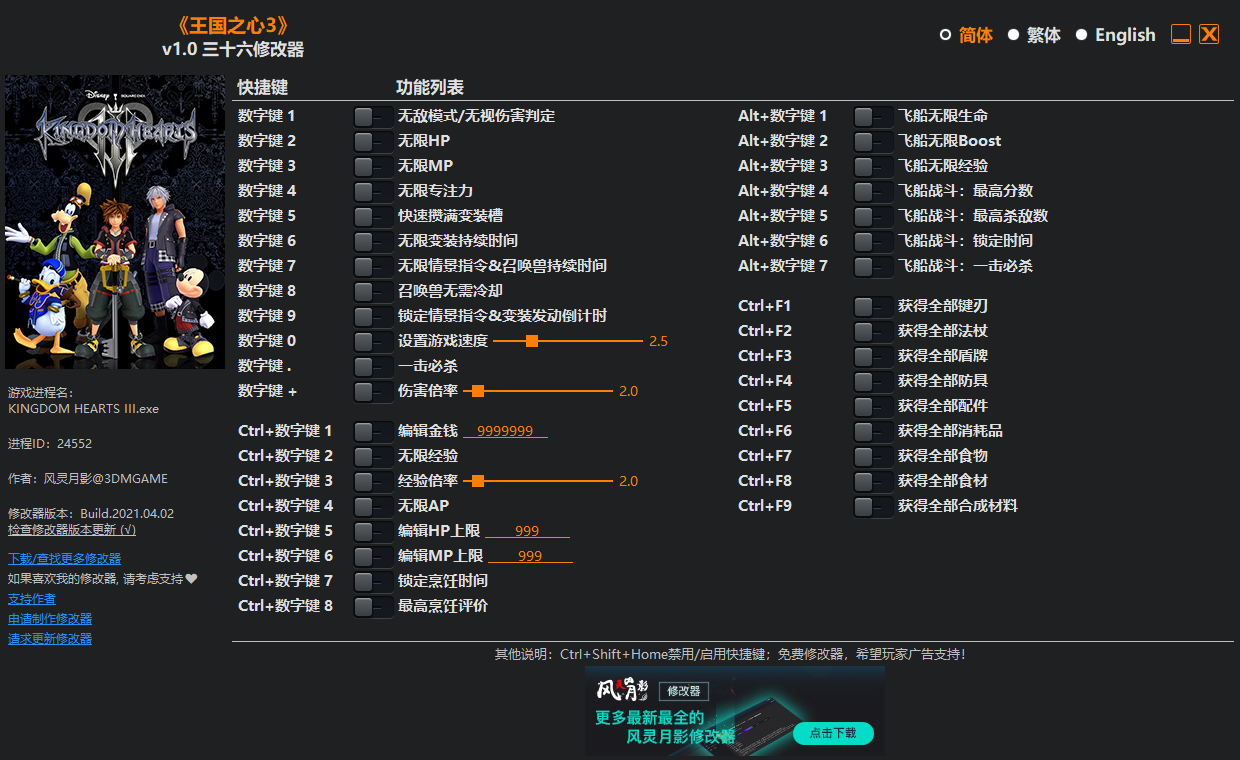
Task: Toggle 飞船无限生命 switch
Action: tap(873, 116)
